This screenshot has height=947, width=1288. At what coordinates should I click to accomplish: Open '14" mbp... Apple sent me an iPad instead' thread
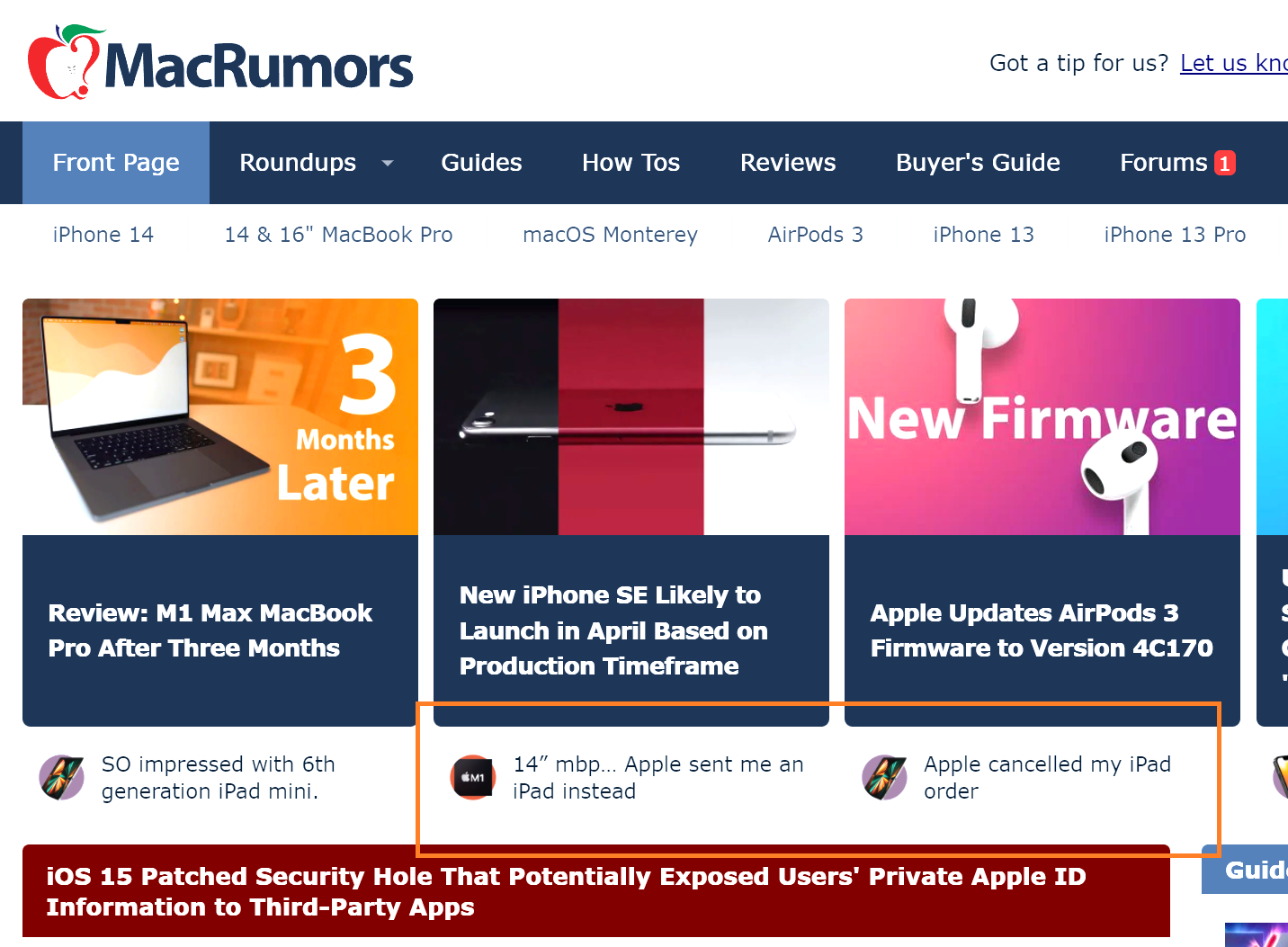click(x=657, y=777)
